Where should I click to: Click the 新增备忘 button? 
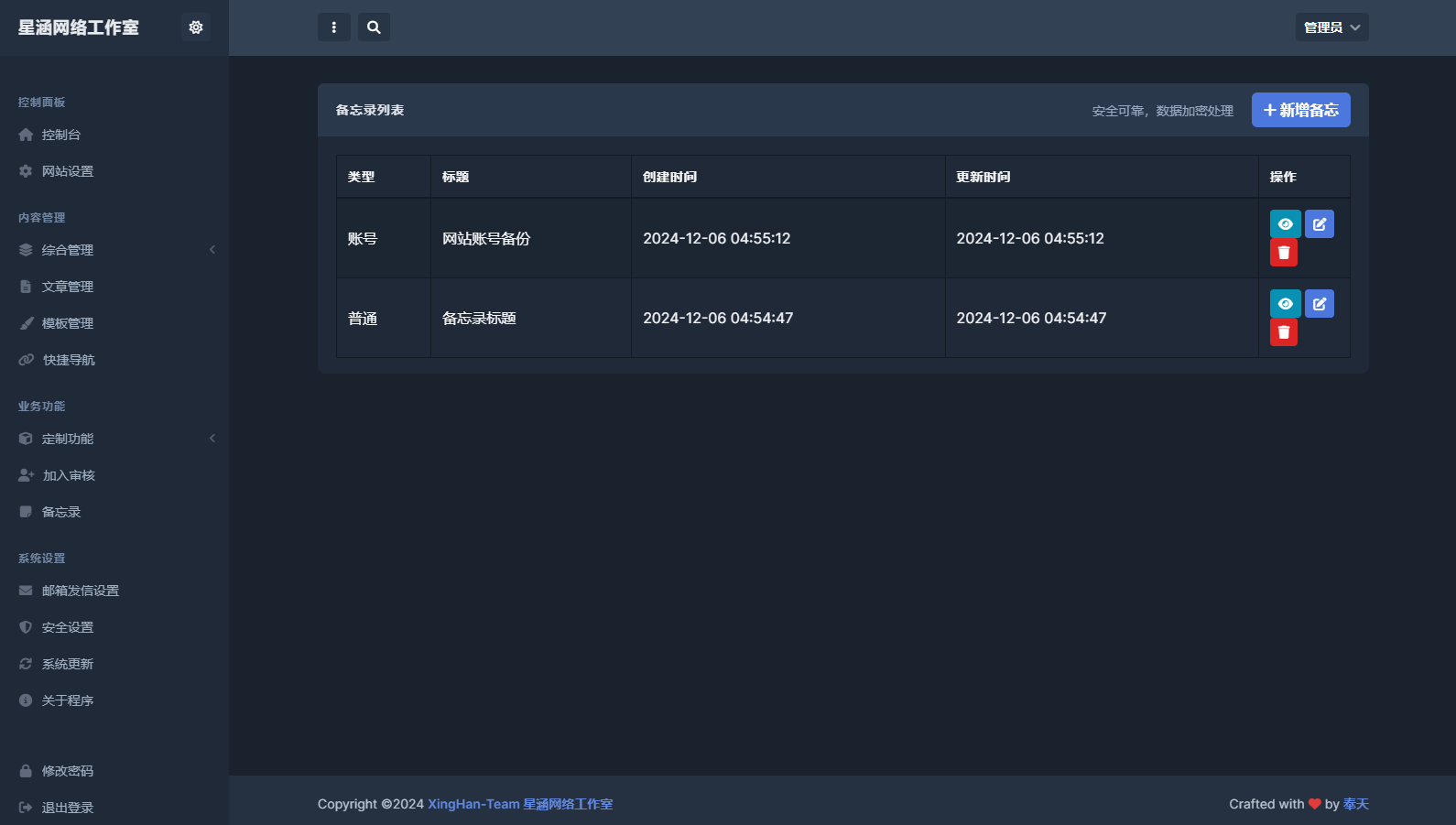click(1300, 111)
